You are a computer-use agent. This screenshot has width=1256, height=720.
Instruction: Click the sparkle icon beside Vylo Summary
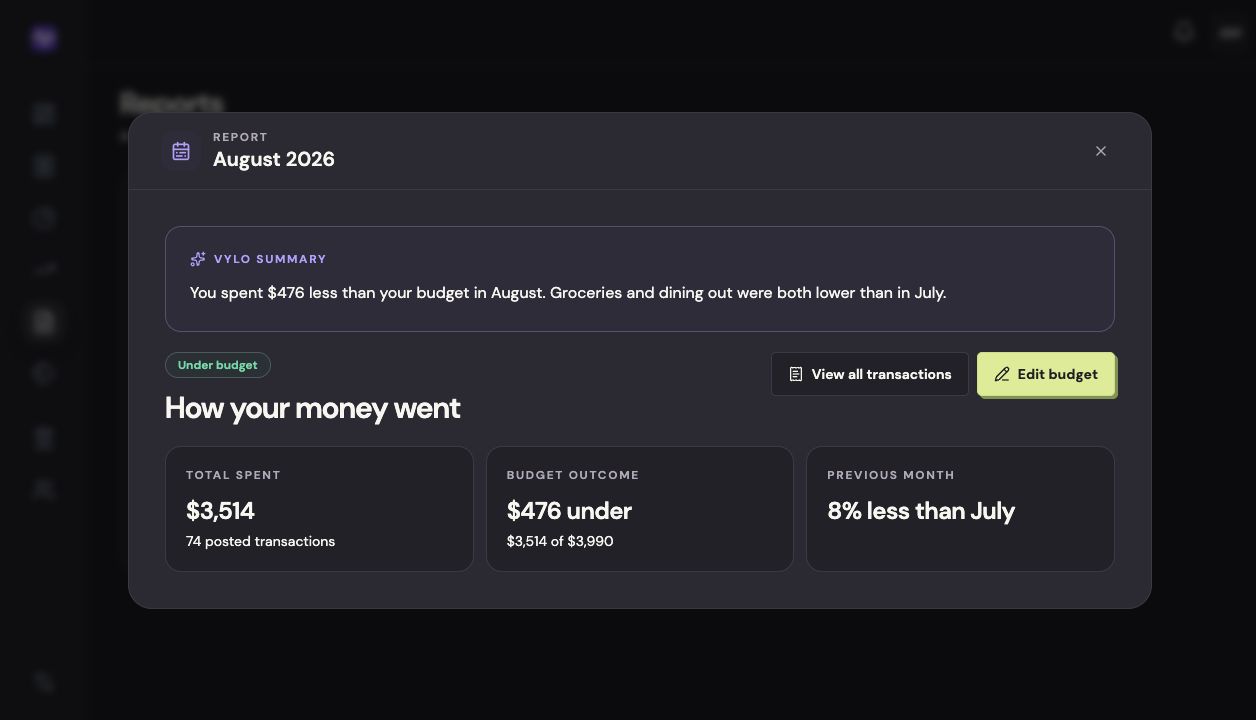[x=198, y=259]
